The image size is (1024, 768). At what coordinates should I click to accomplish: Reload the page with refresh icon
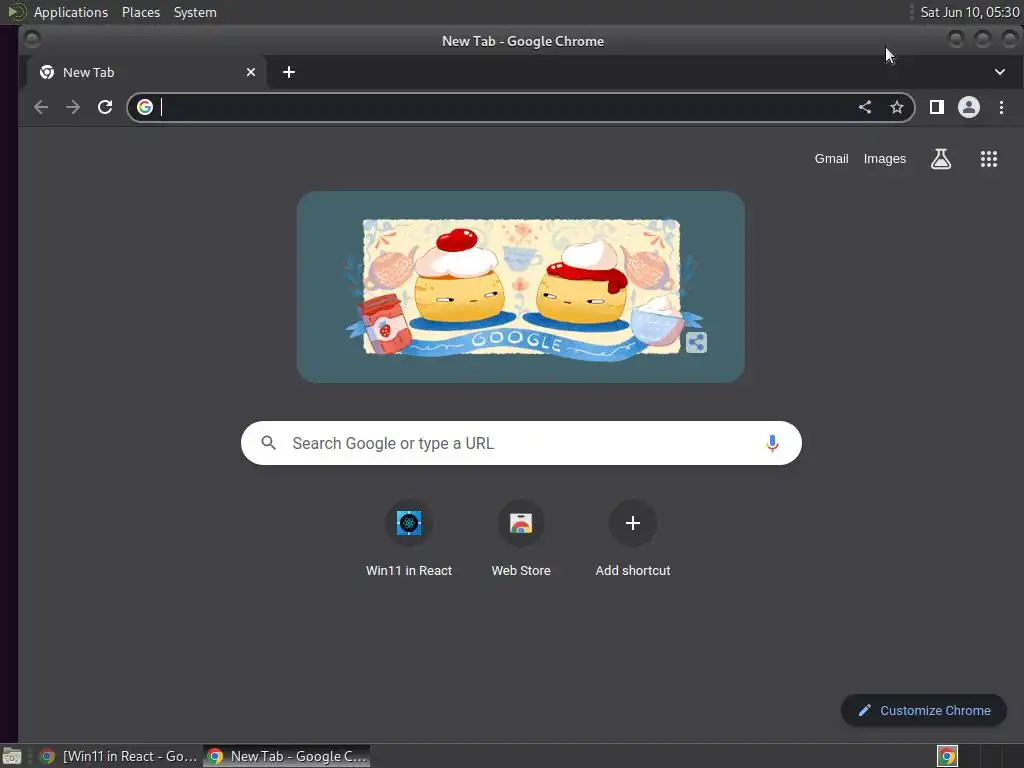click(x=104, y=107)
